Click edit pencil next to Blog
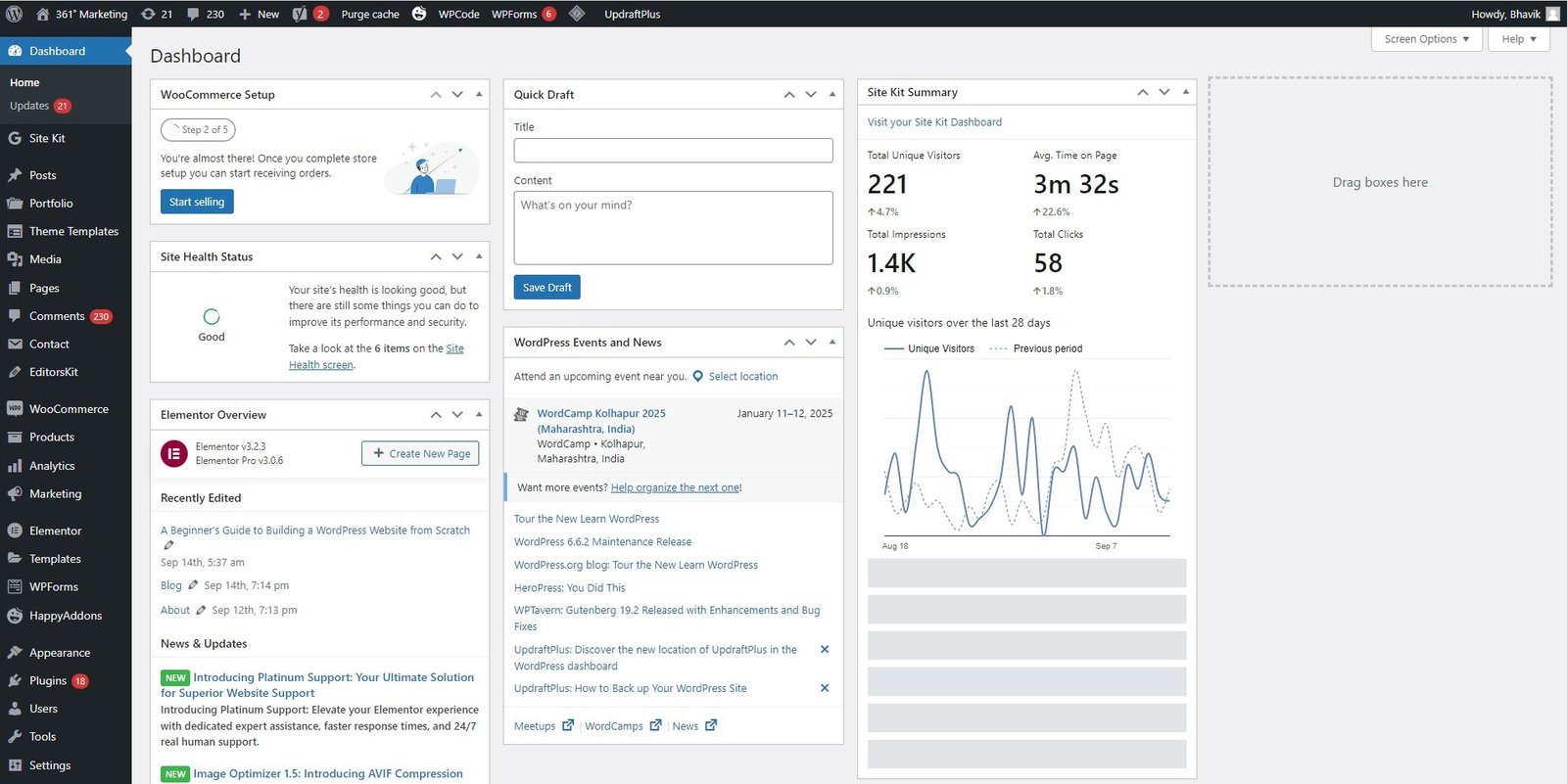 [x=193, y=585]
